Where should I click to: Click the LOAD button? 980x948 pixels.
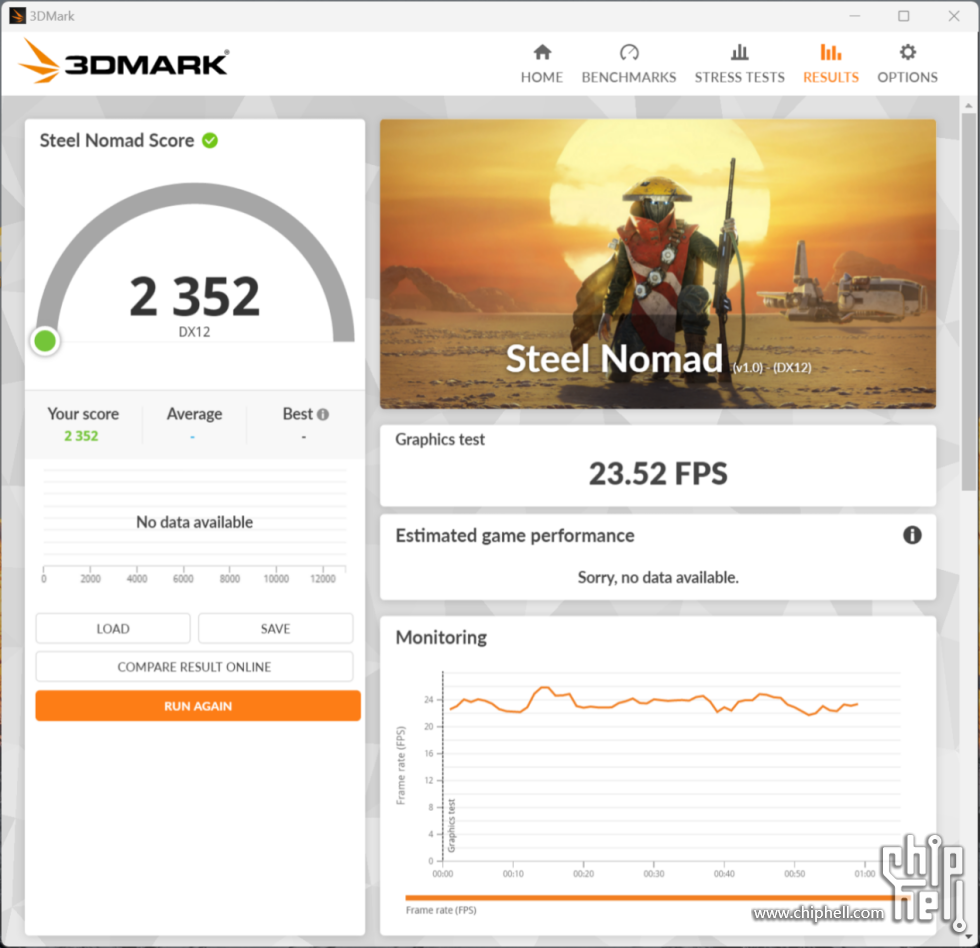[x=113, y=629]
